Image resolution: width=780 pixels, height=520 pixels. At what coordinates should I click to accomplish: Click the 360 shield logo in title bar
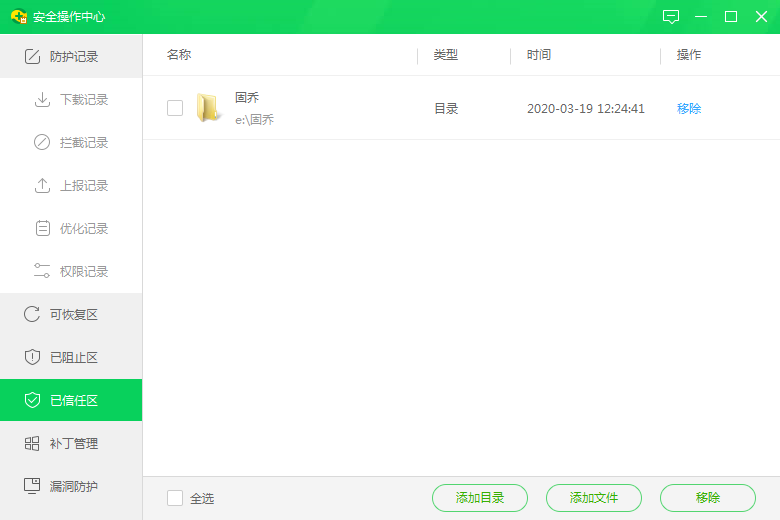[19, 16]
